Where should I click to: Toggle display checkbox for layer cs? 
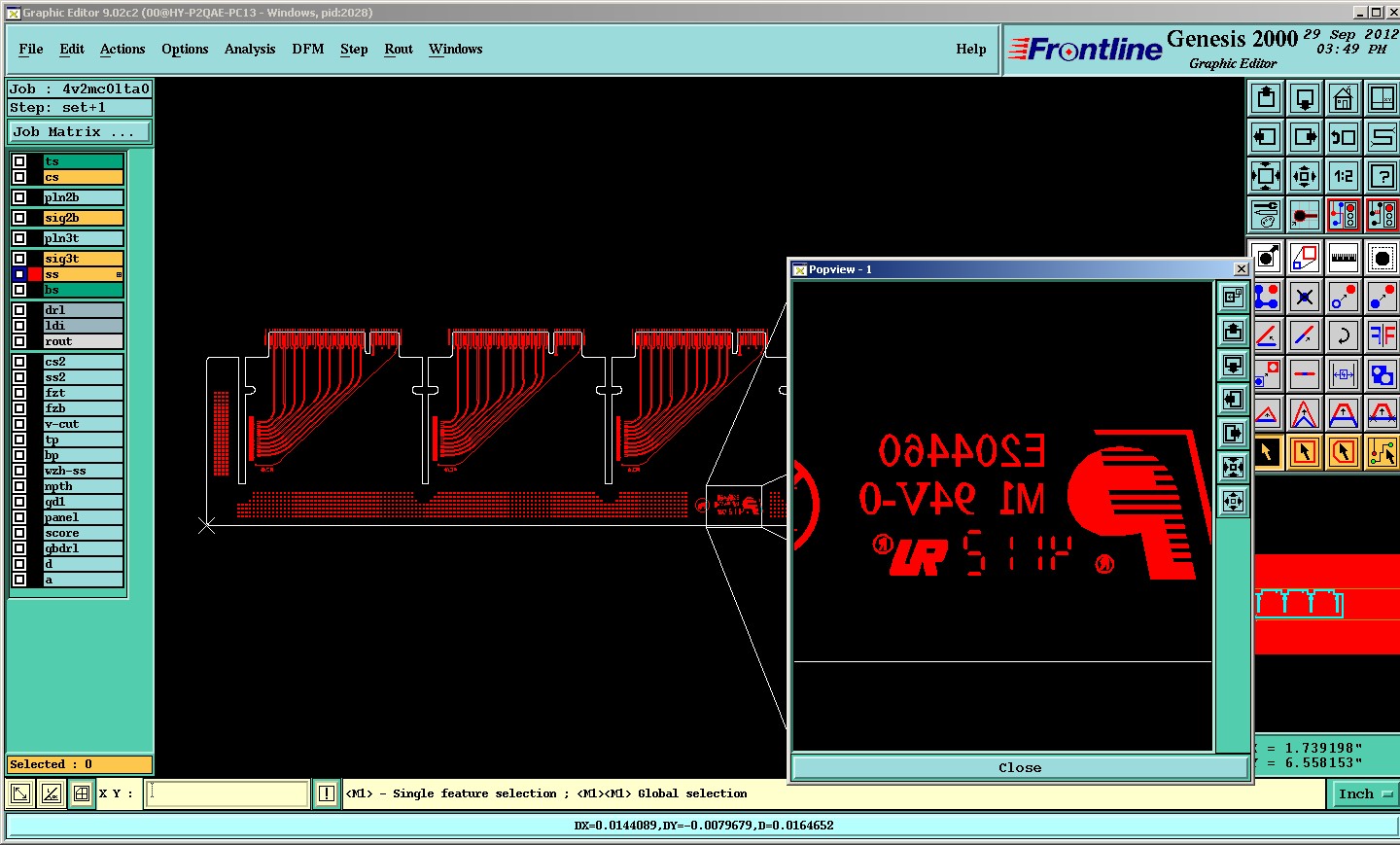[x=19, y=177]
